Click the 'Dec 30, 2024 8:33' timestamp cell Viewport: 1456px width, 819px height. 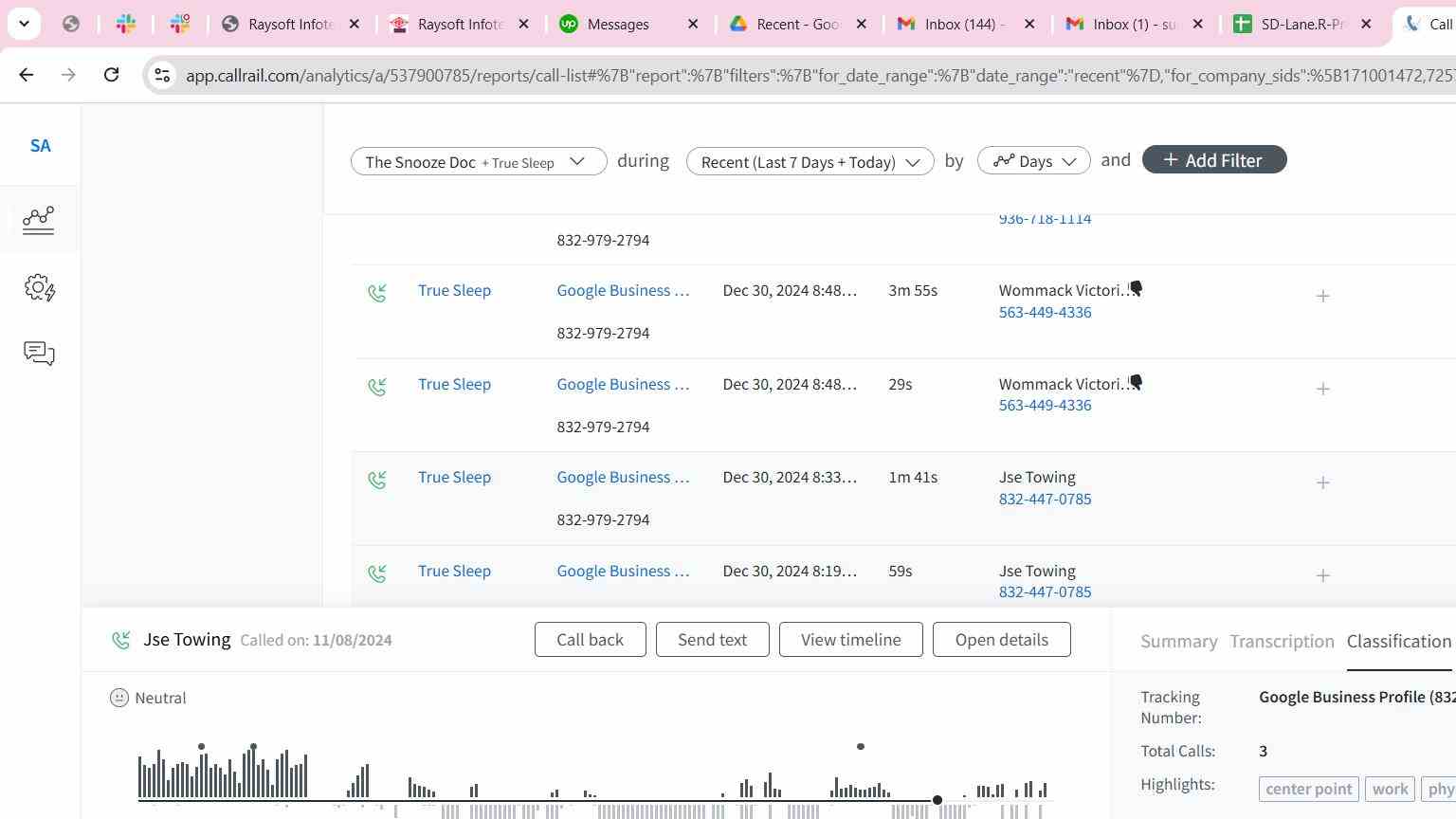point(790,477)
